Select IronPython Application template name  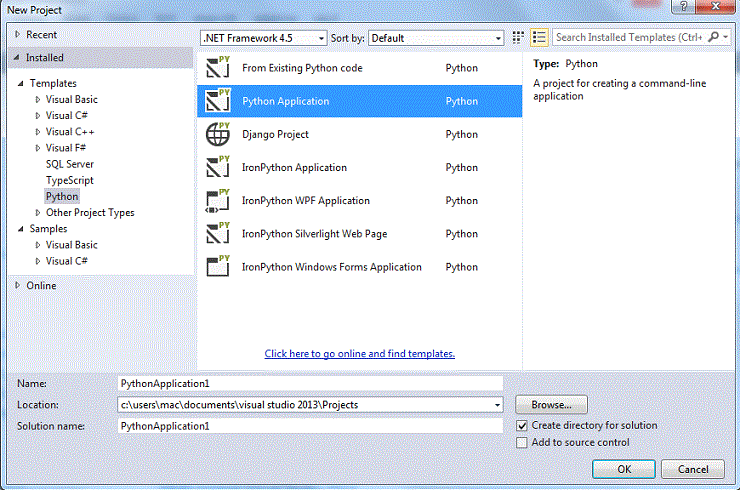click(294, 168)
